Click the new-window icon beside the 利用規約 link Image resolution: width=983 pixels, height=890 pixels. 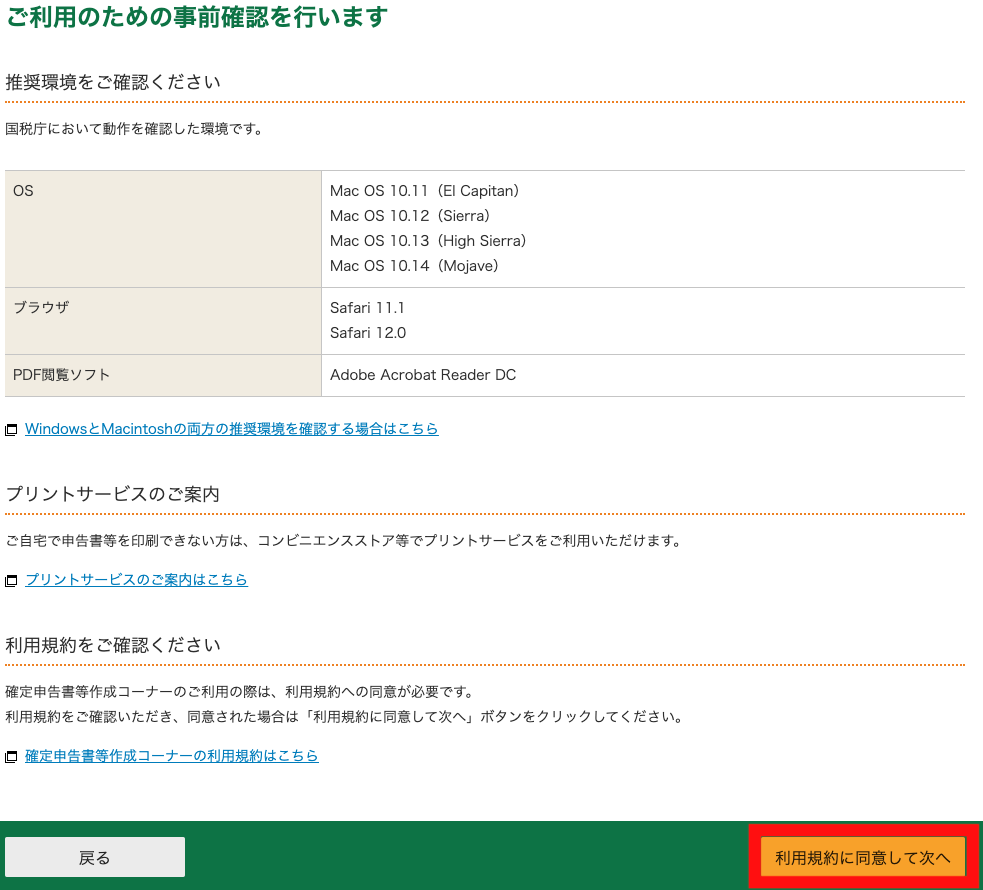click(x=11, y=757)
